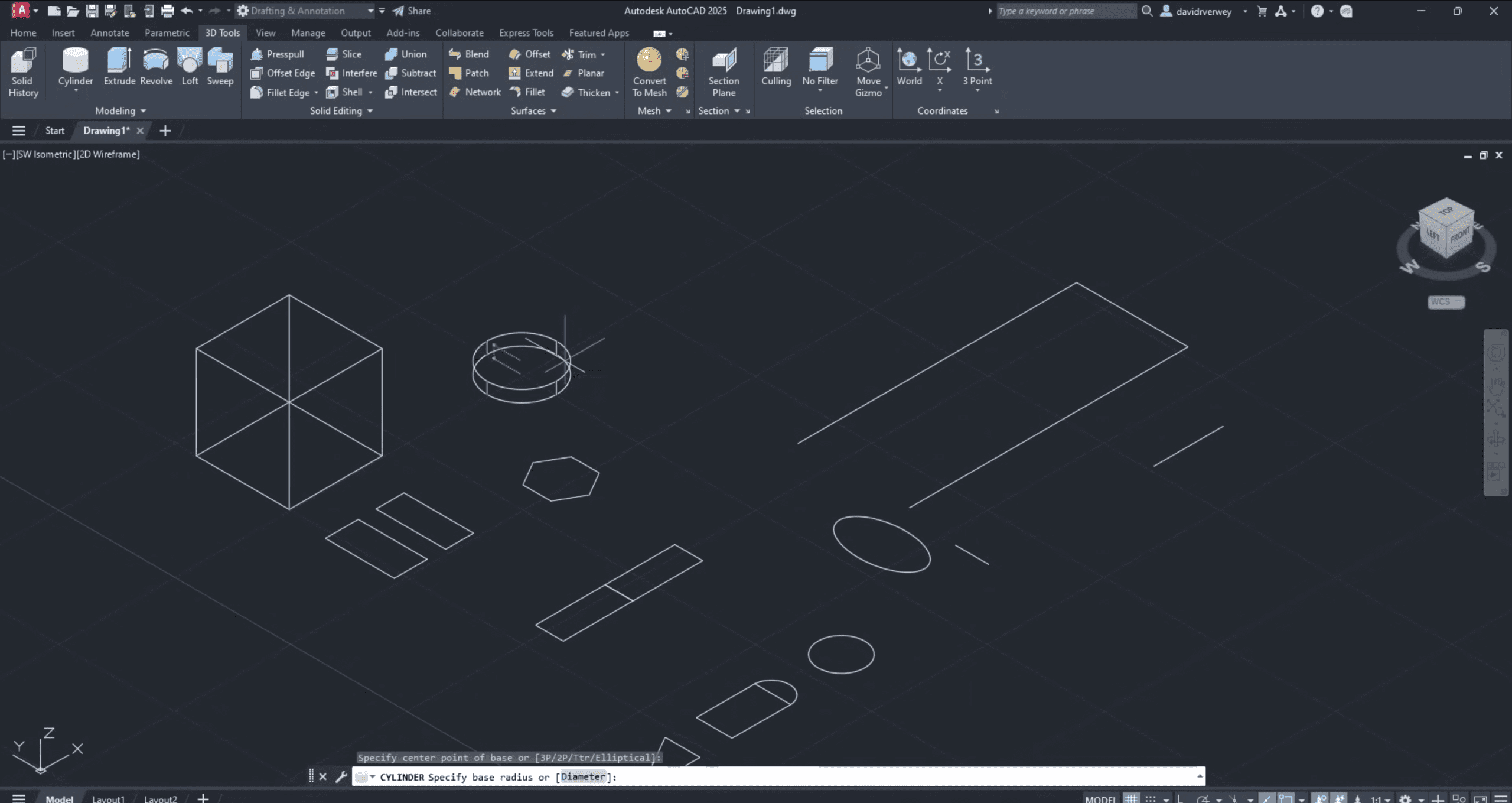This screenshot has height=803, width=1512.
Task: Click the keyword search input field
Action: (1065, 11)
